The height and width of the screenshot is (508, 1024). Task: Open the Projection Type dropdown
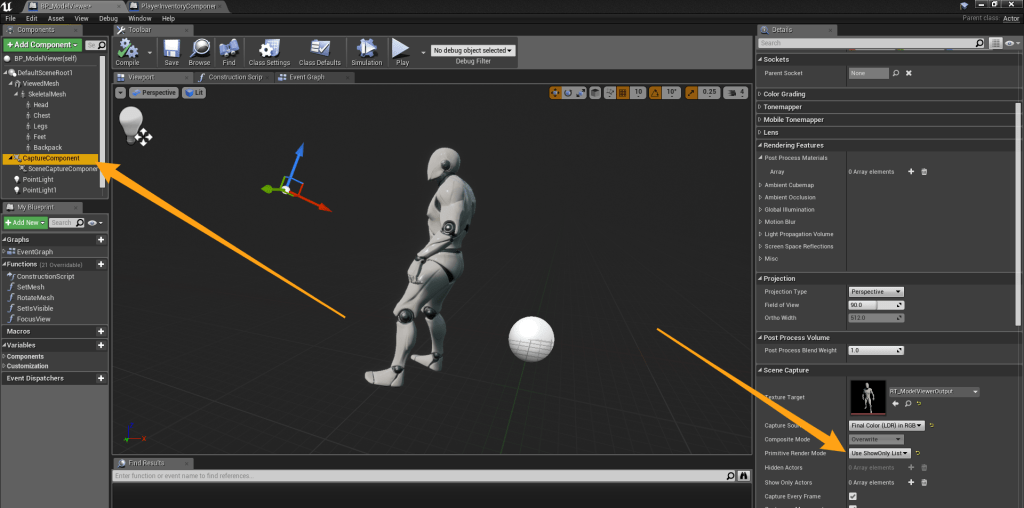pos(876,292)
